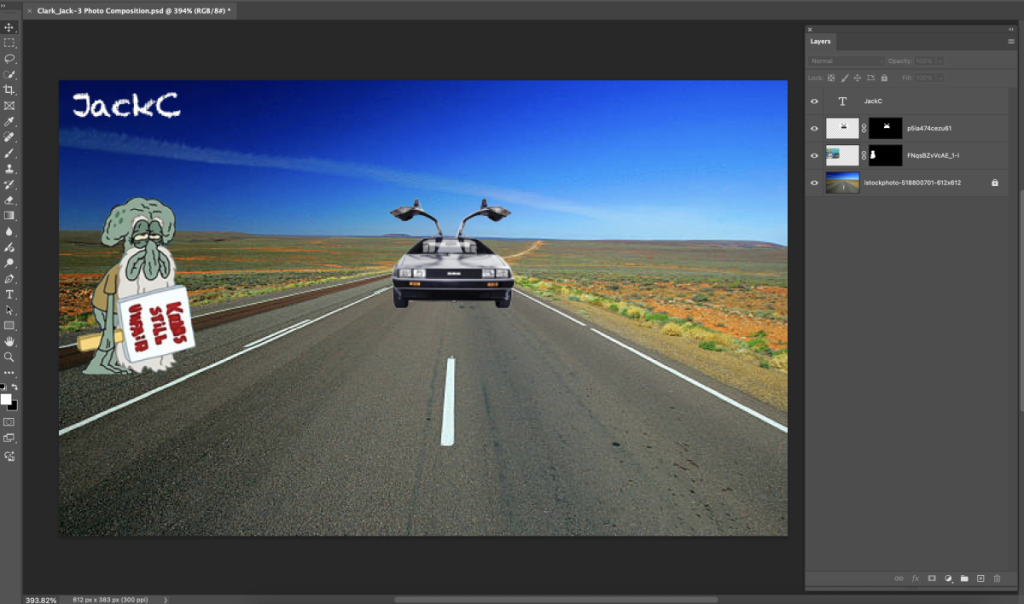Click the background color swatch

pos(13,405)
